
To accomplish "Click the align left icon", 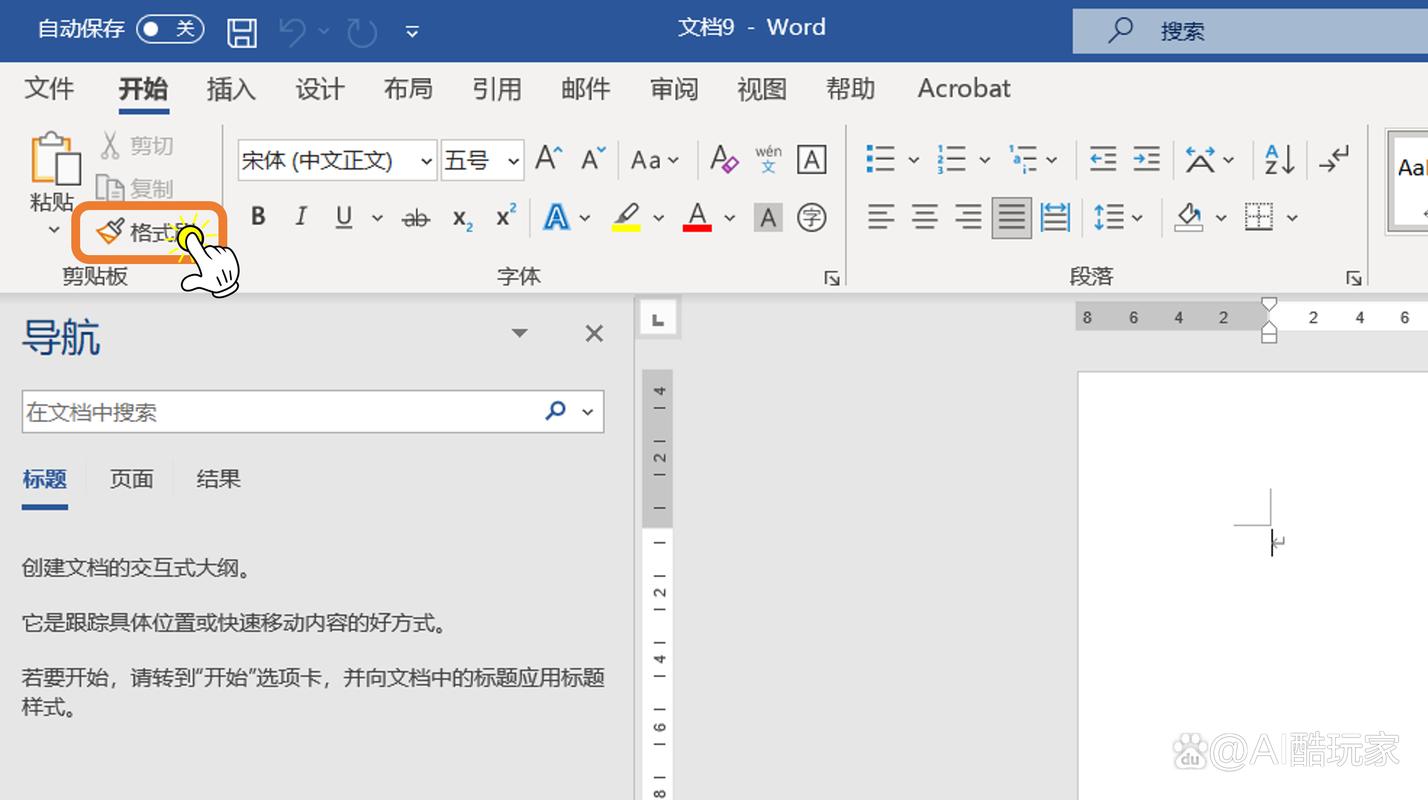I will pyautogui.click(x=880, y=216).
